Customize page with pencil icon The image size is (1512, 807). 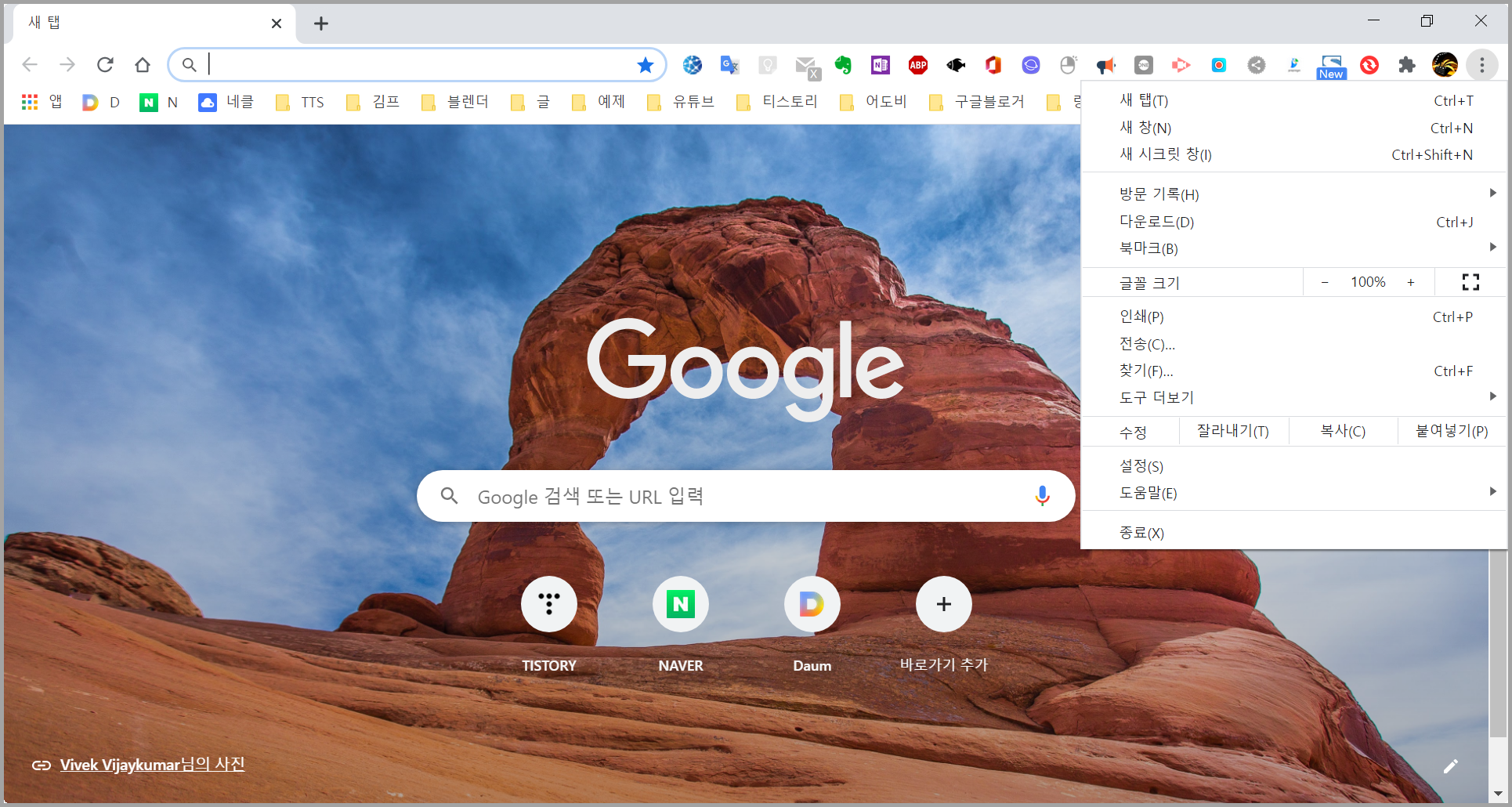pos(1451,766)
